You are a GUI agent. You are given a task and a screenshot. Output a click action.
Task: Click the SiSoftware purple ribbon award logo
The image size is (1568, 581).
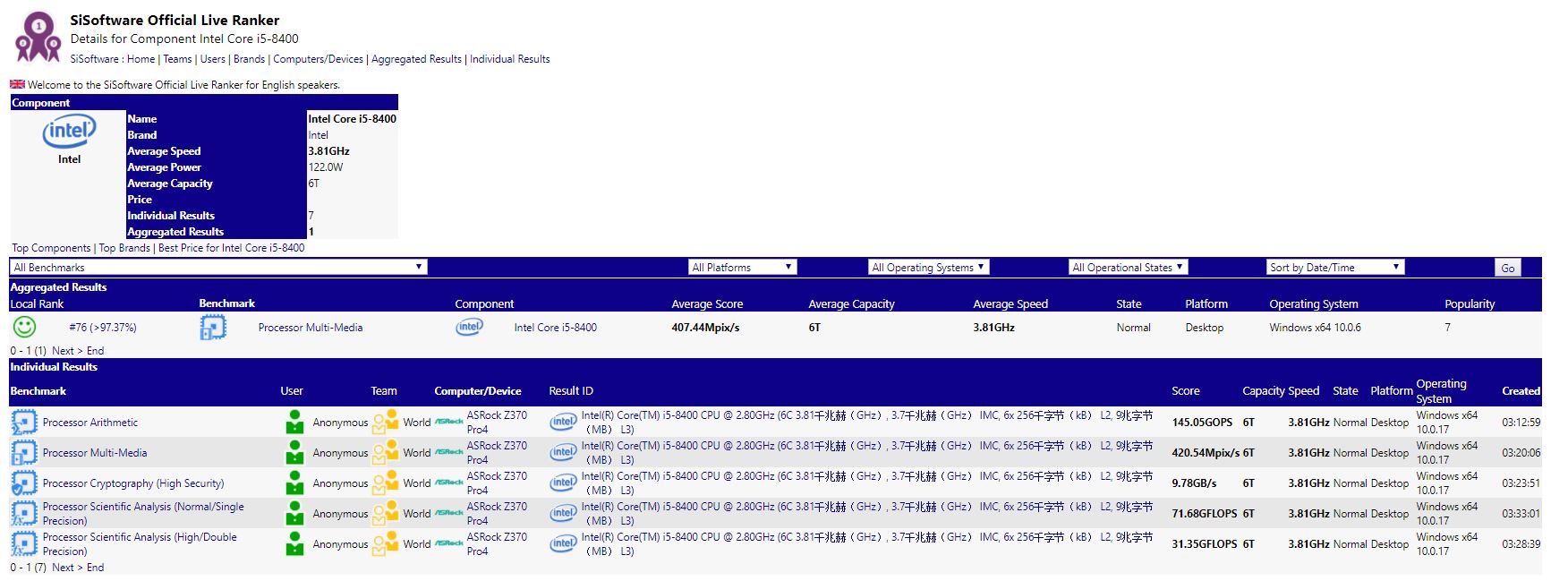[x=38, y=37]
